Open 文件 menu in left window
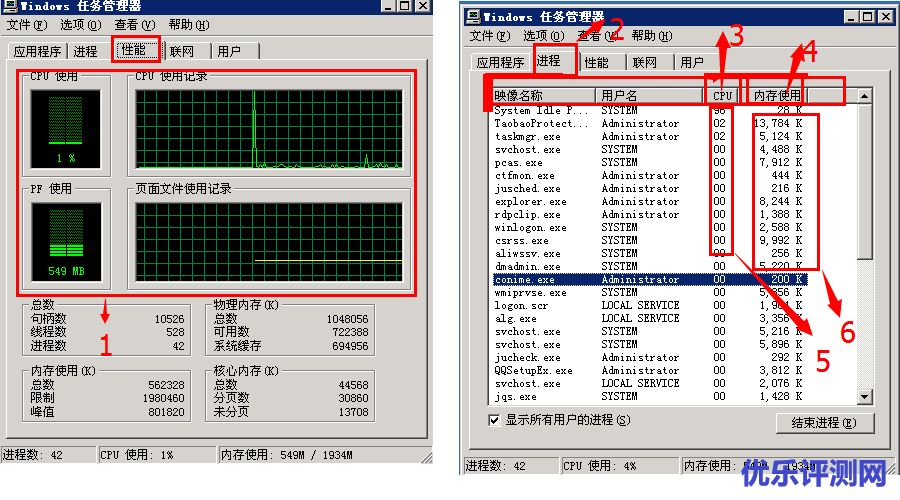Viewport: 900px width, 500px height. 26,25
